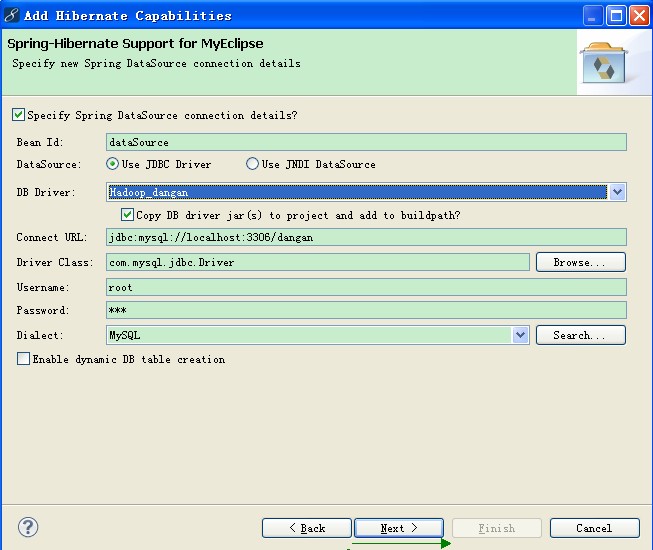Click the Bean Id label

[40, 142]
